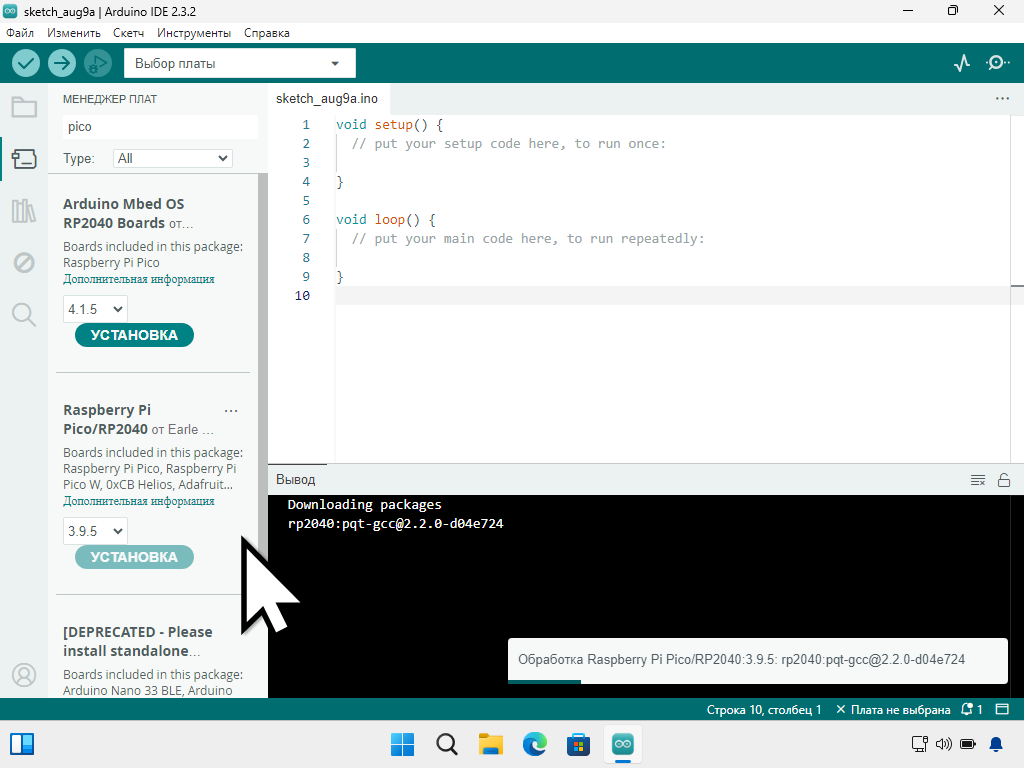Open the Sketchbook folder sidebar icon
This screenshot has width=1024, height=768.
point(24,107)
